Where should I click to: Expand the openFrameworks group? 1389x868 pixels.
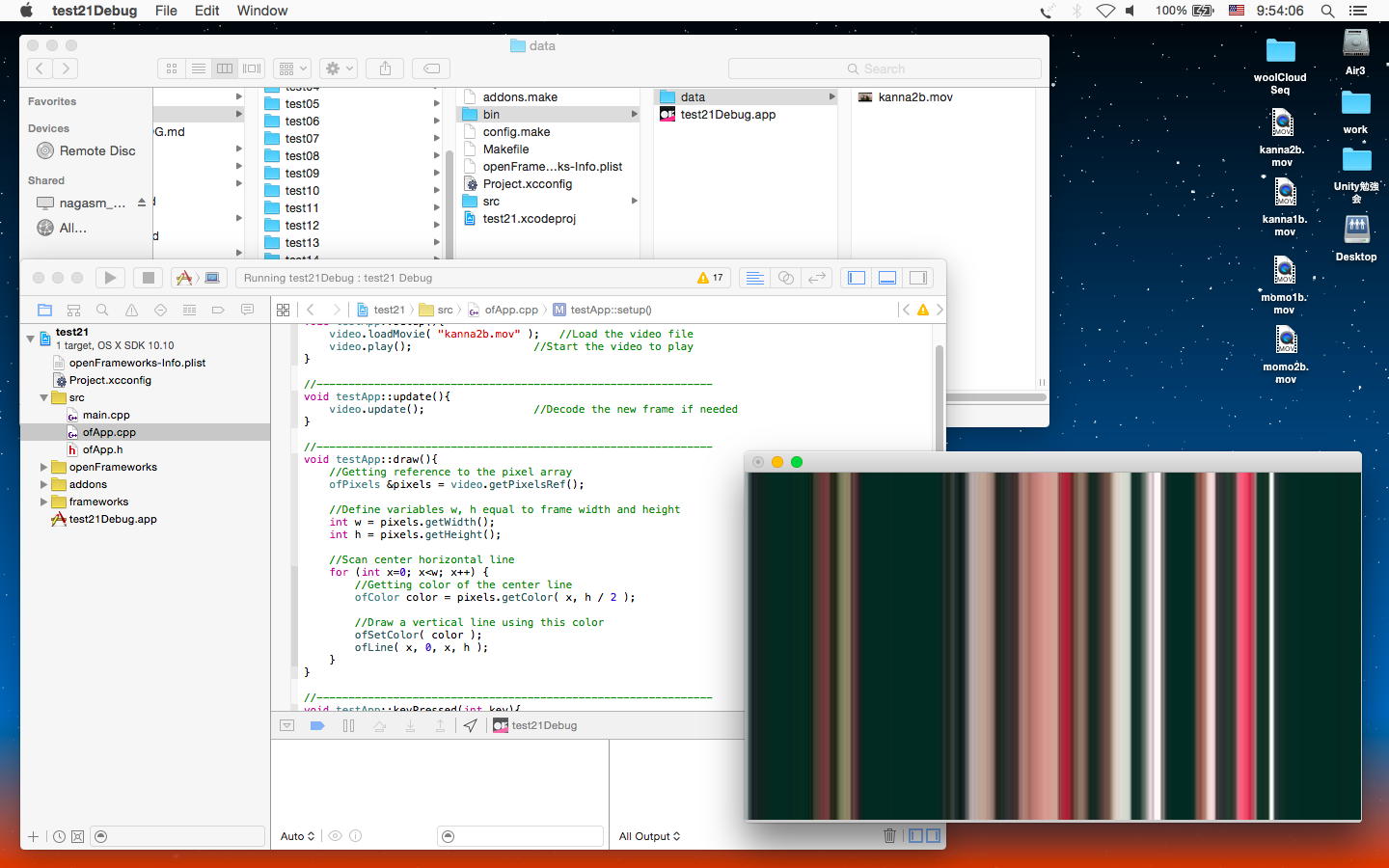tap(43, 467)
